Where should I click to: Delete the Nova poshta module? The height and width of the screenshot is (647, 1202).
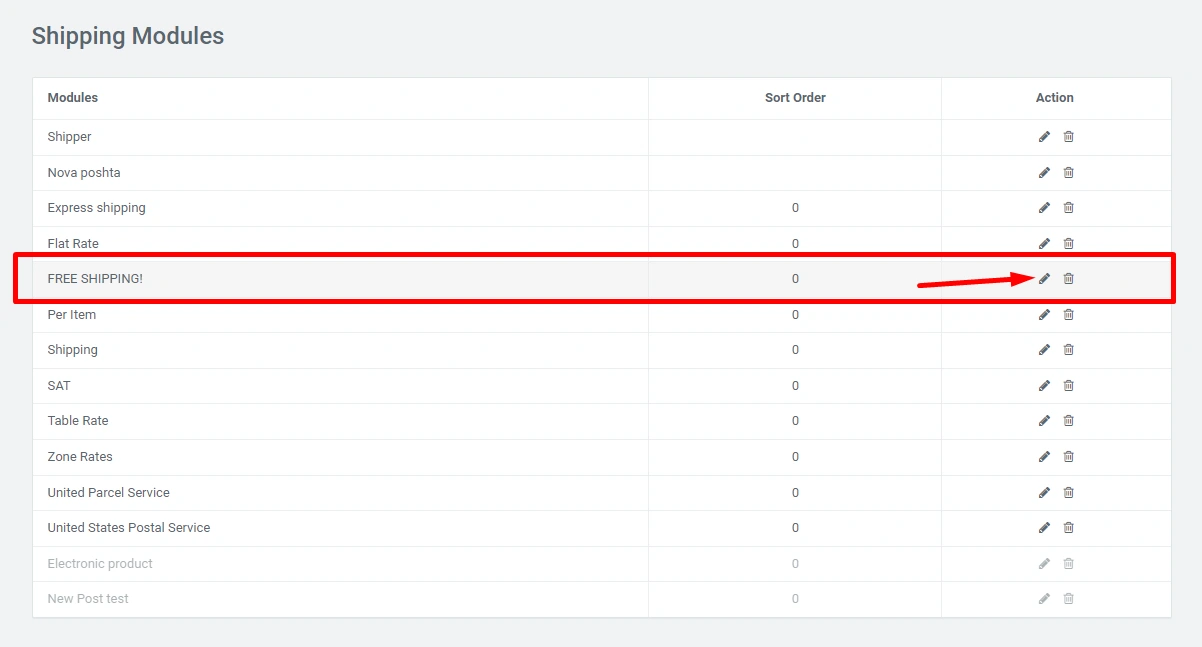pyautogui.click(x=1068, y=172)
